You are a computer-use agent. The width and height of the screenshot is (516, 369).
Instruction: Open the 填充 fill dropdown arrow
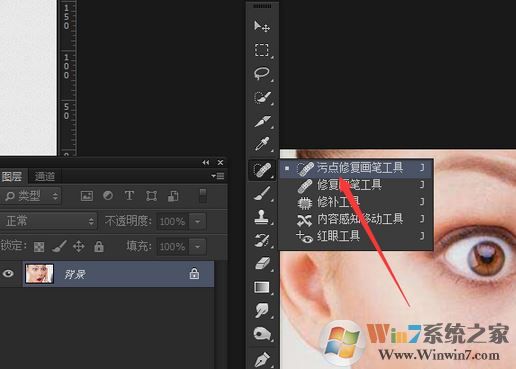pos(197,247)
